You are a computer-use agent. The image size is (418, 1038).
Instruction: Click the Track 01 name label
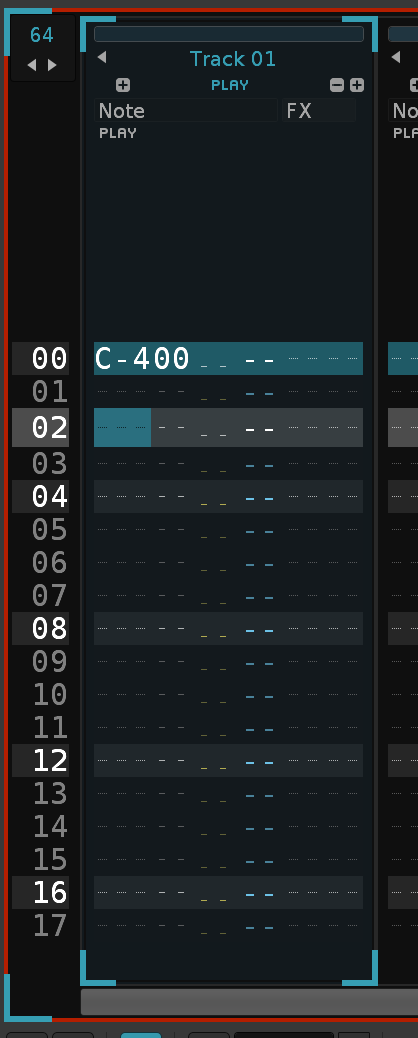pyautogui.click(x=233, y=59)
